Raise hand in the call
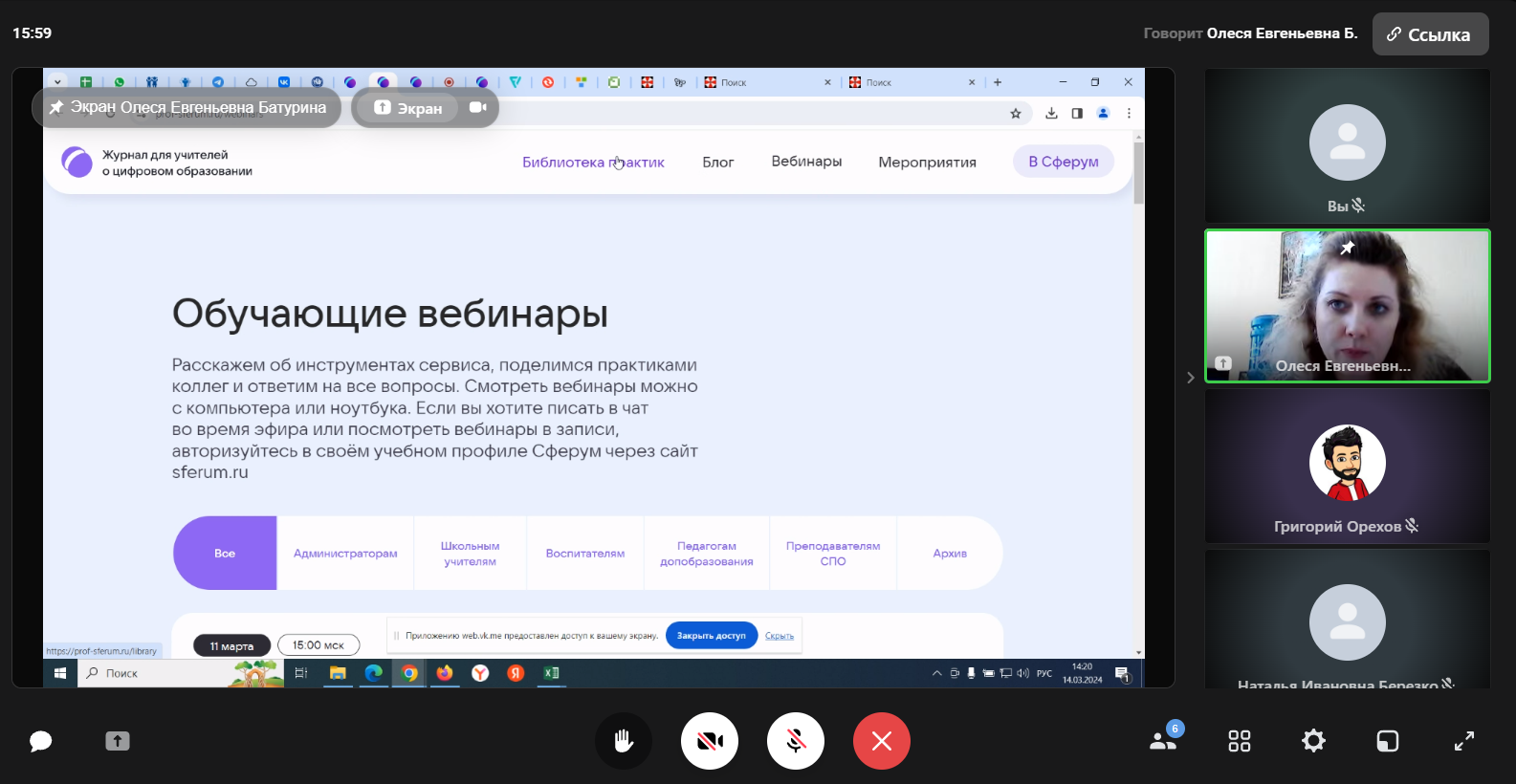1516x784 pixels. [x=624, y=741]
